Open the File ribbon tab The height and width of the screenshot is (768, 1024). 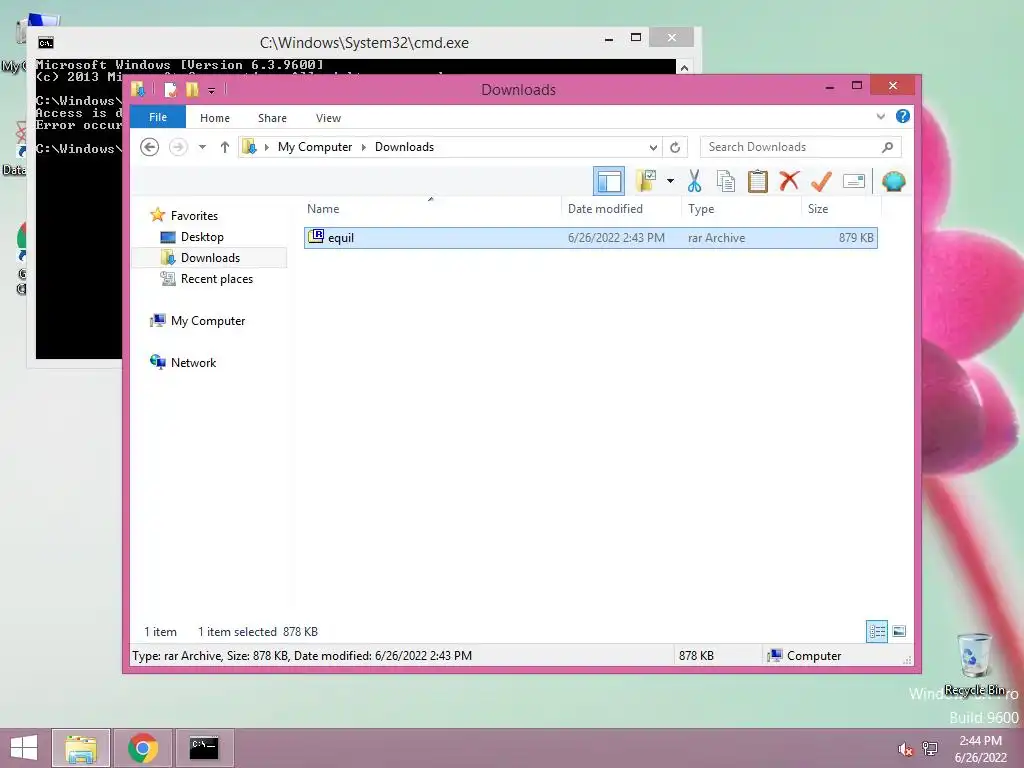click(158, 118)
